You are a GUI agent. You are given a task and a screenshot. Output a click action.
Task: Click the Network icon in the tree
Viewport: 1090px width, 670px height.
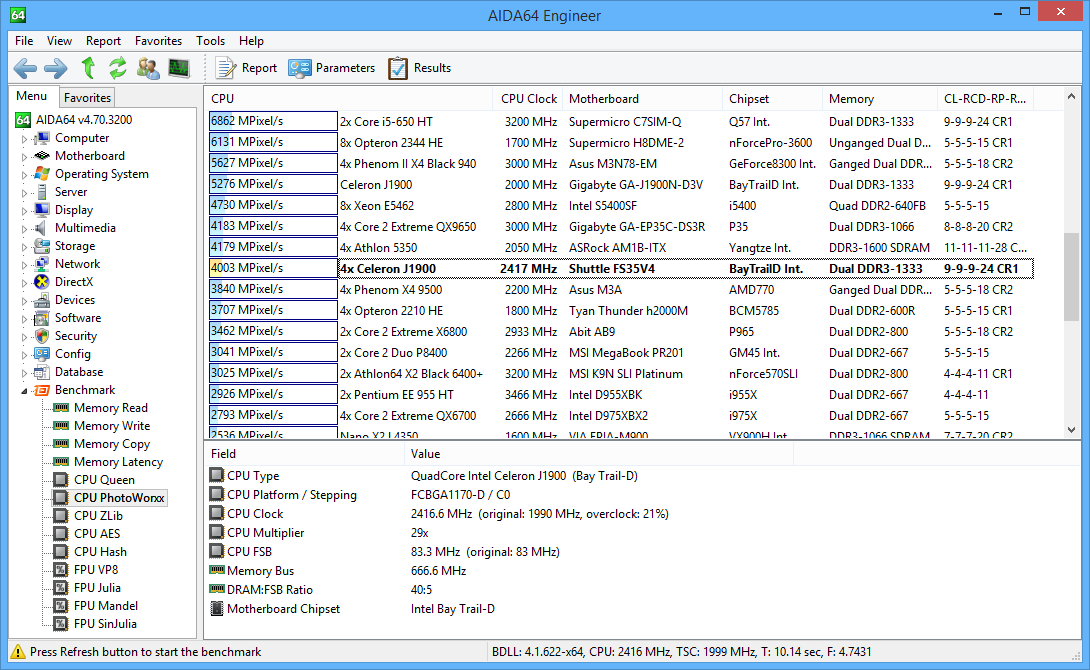click(x=42, y=264)
